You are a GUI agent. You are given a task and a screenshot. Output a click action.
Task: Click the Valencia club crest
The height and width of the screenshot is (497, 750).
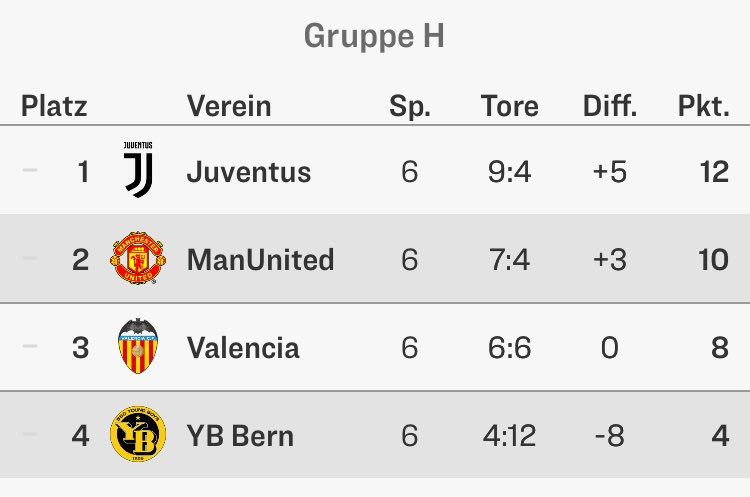coord(137,347)
